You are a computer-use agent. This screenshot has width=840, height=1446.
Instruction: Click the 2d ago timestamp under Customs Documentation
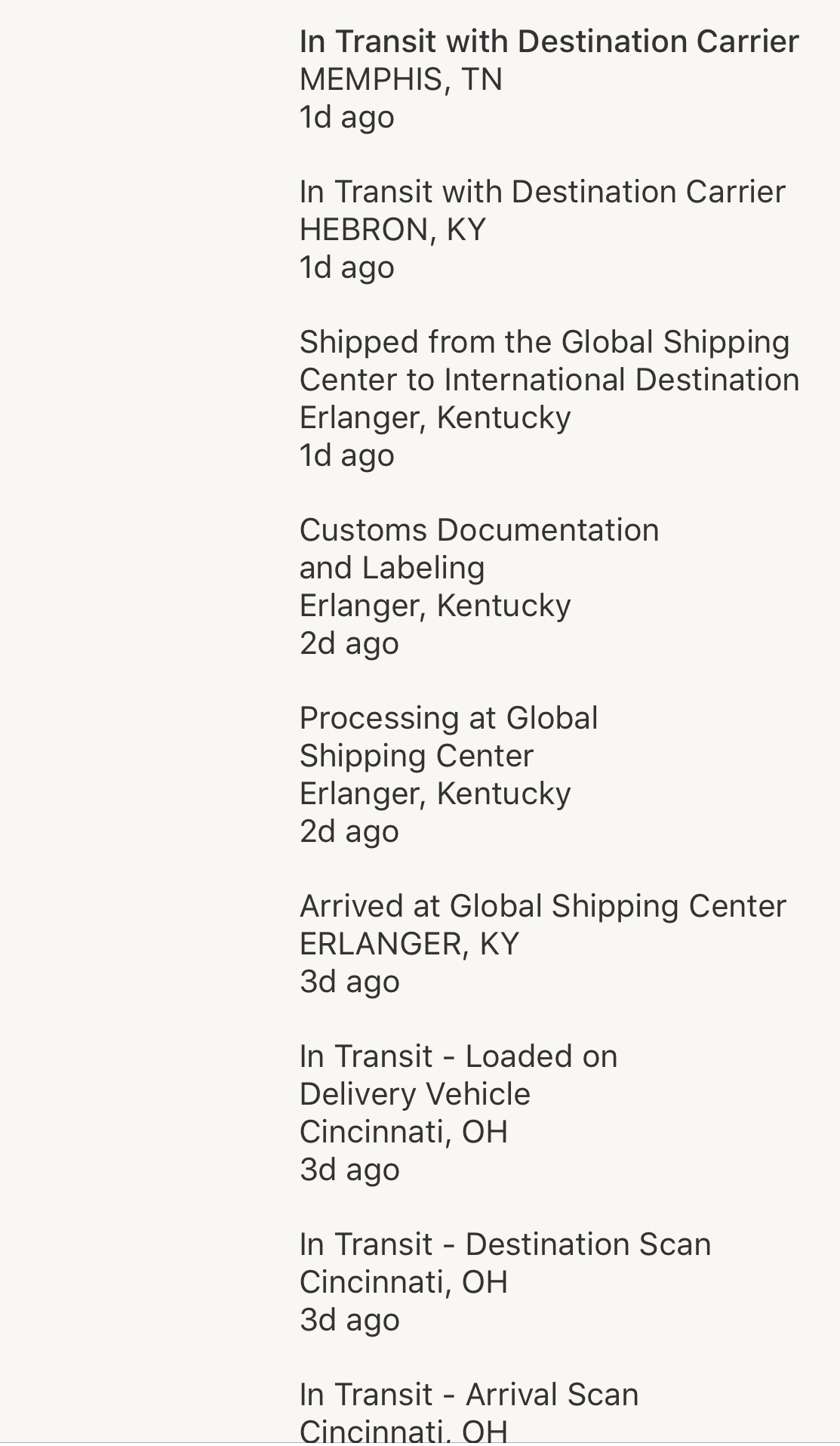(x=349, y=643)
